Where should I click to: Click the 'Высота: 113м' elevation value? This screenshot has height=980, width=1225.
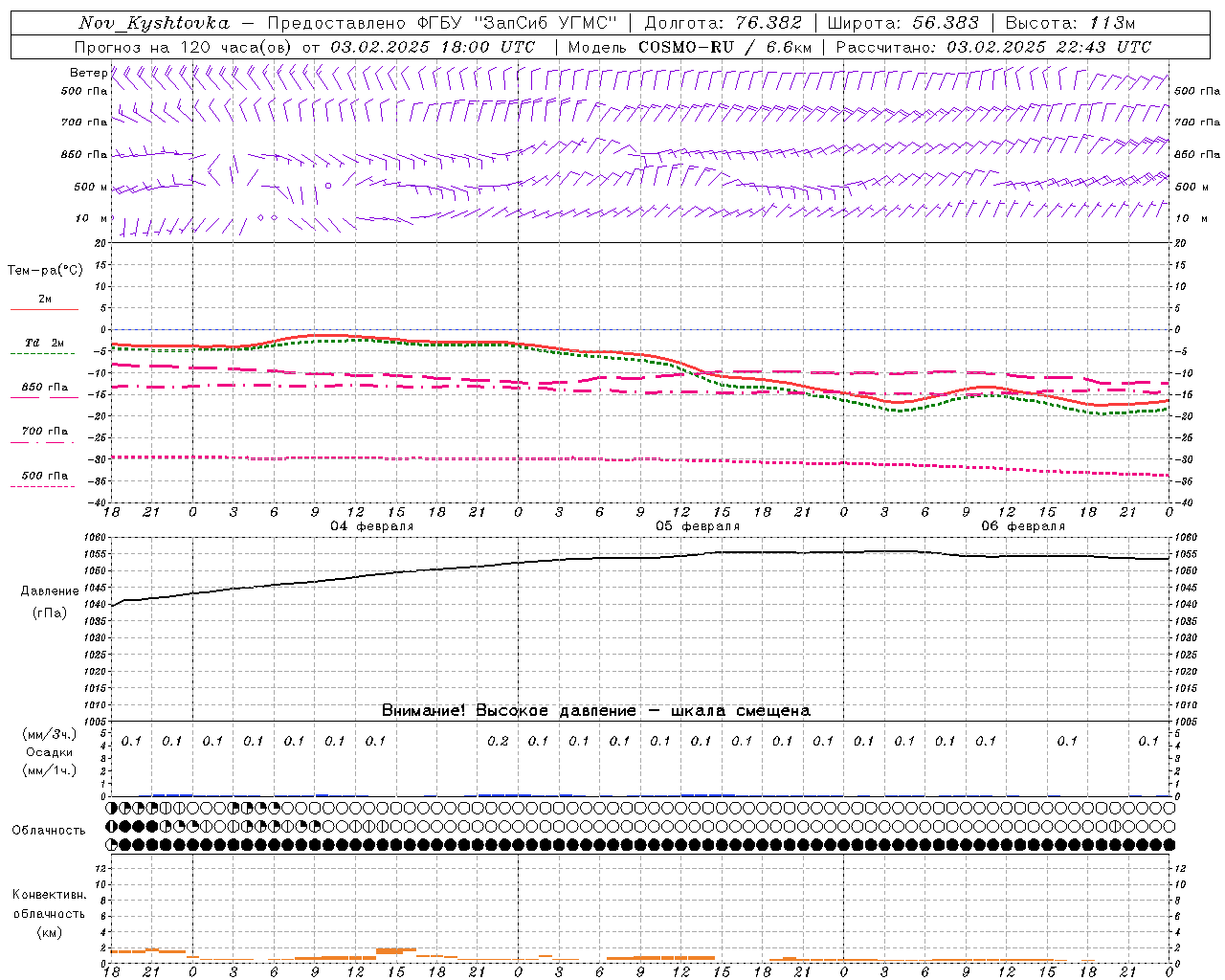tap(1070, 23)
